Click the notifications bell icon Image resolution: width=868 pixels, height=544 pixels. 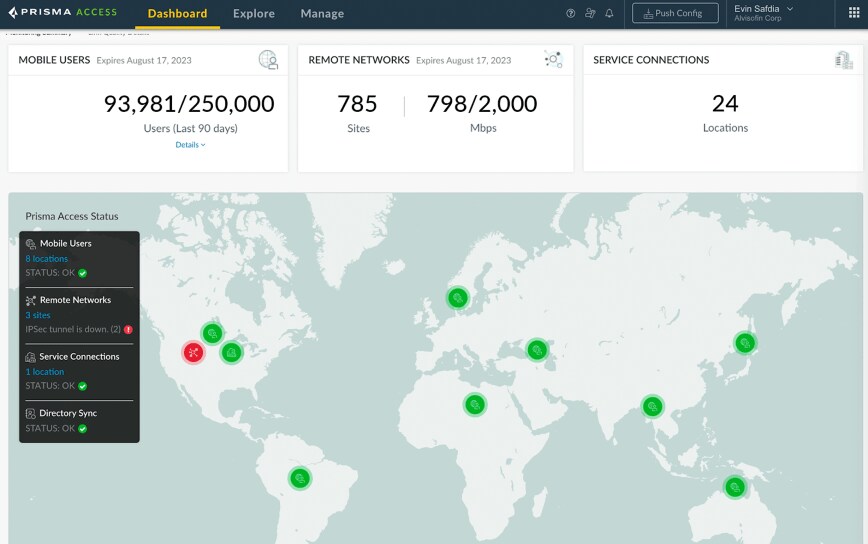click(x=609, y=14)
